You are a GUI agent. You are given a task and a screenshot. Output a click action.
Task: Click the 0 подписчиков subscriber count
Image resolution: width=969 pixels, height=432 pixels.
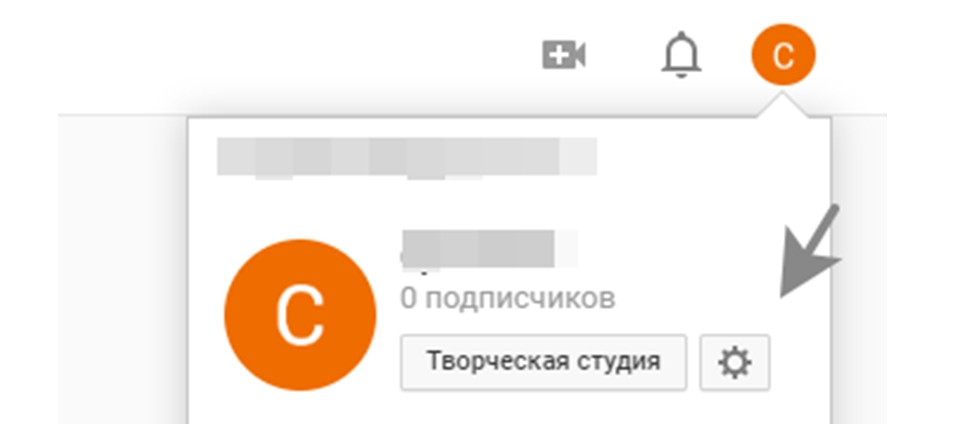click(507, 299)
